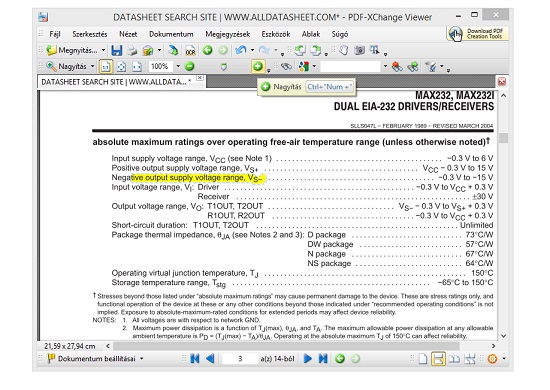Rotate page counterclockwise icon
550x390 pixels.
[x=300, y=51]
